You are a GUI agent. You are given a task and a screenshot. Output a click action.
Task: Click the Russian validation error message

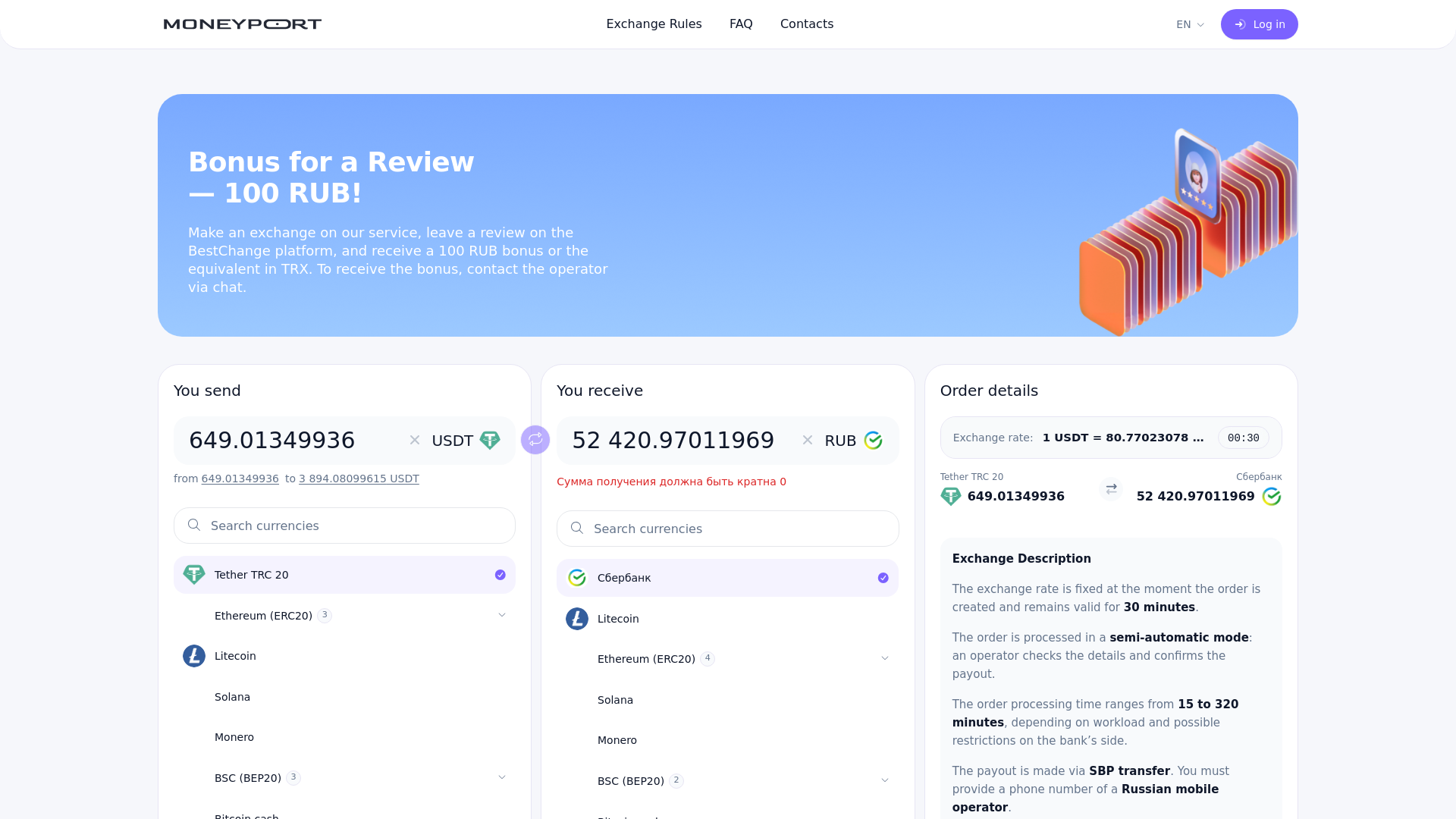[x=671, y=482]
